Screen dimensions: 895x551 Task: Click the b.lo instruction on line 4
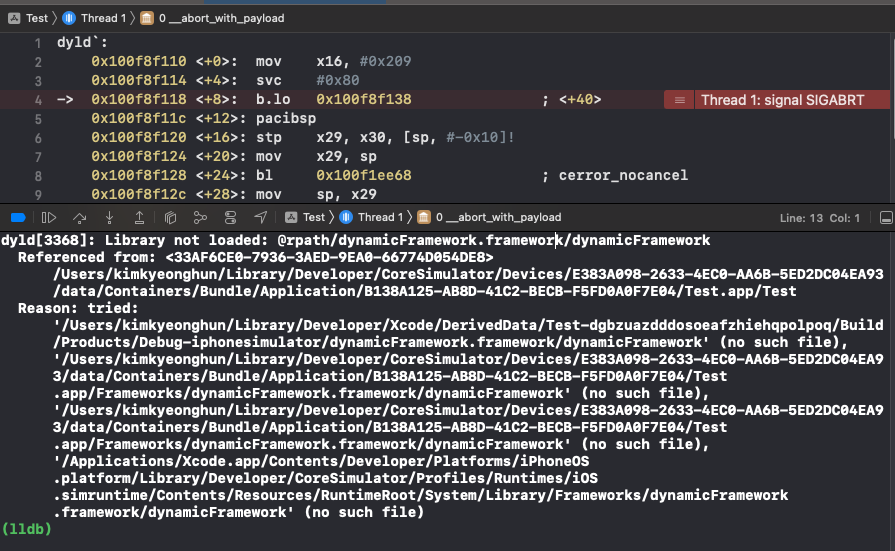point(273,99)
